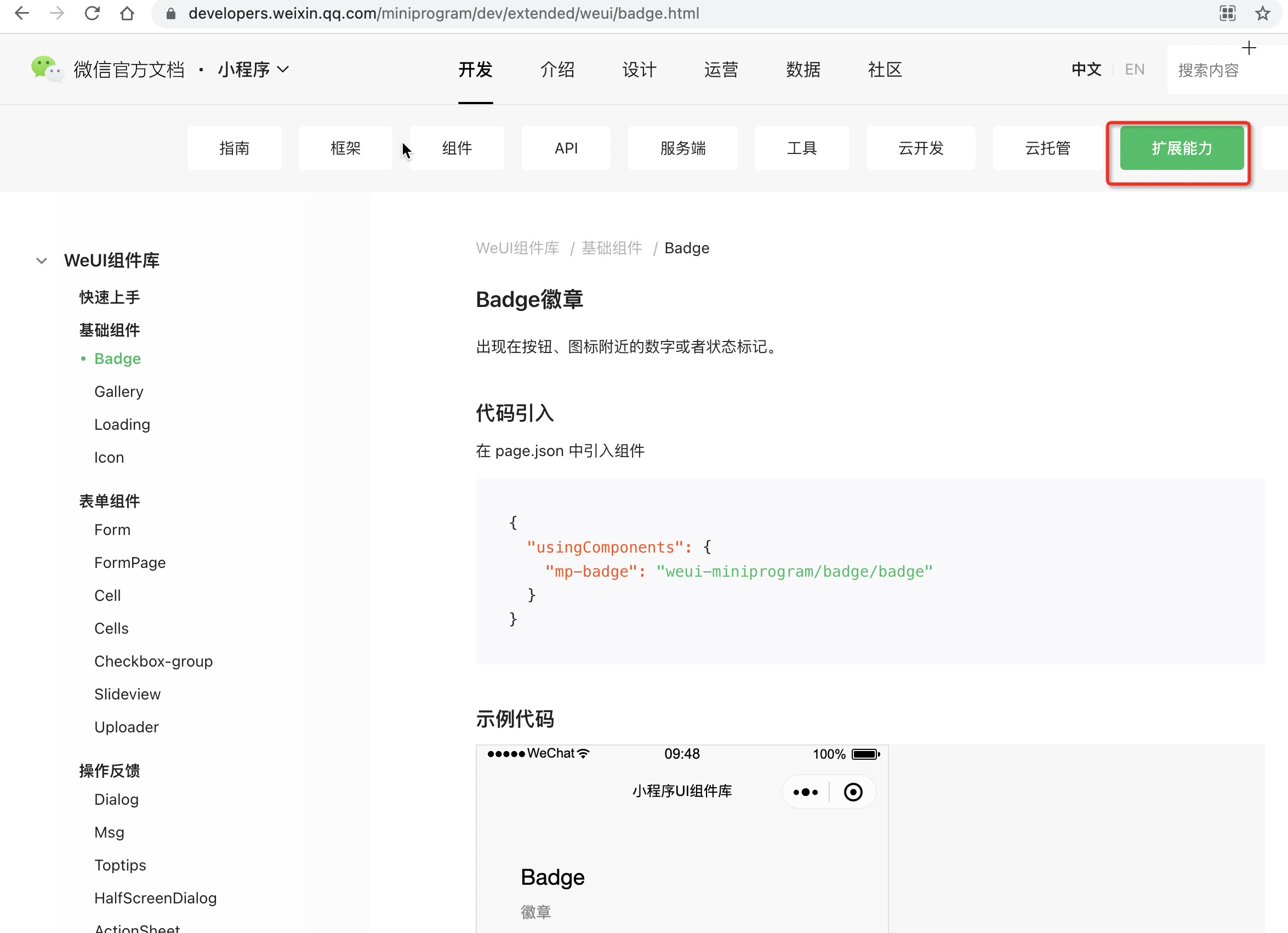Image resolution: width=1288 pixels, height=933 pixels.
Task: Open Gallery in the sidebar
Action: tap(119, 391)
